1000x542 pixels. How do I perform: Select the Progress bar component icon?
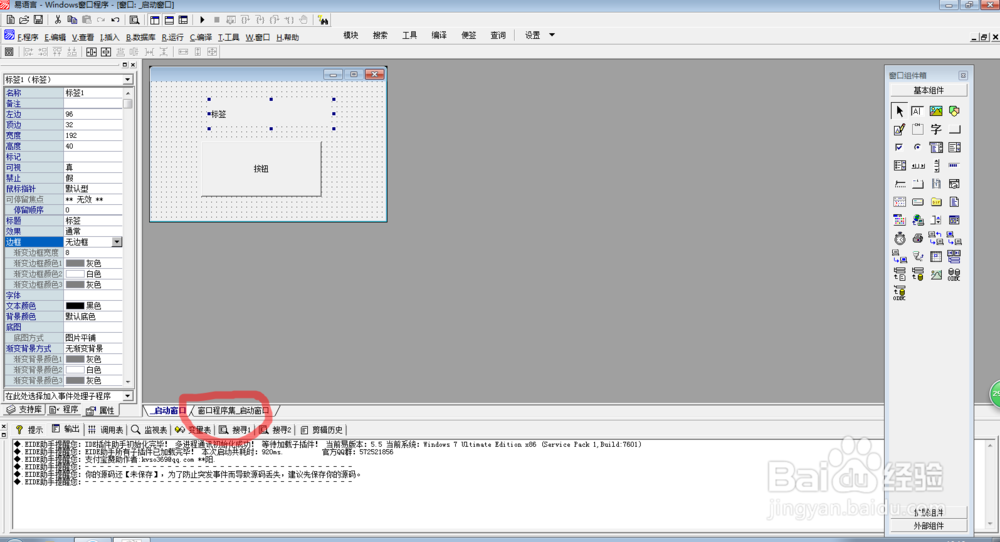pos(954,166)
